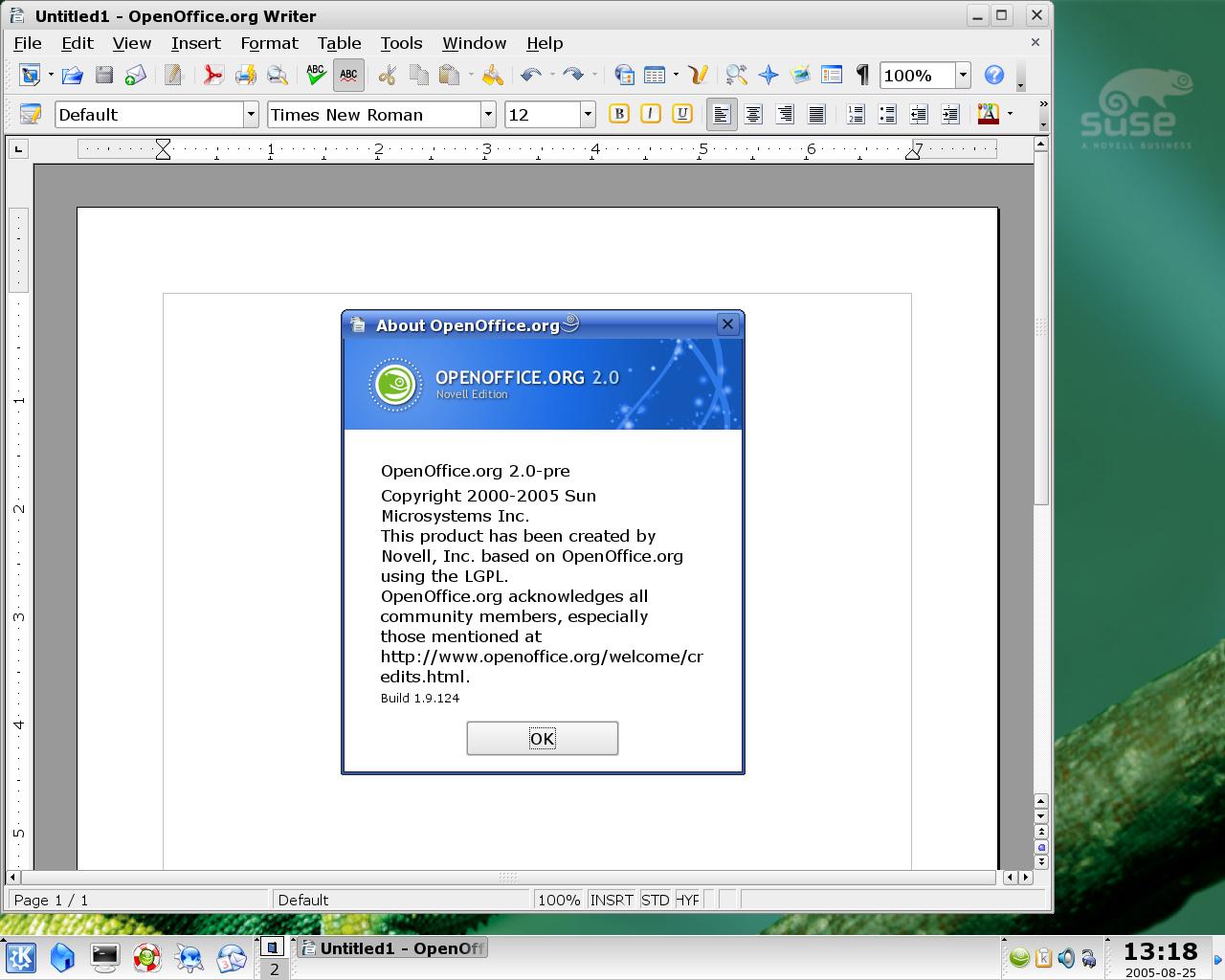
Task: Decrease paragraph indent
Action: [919, 115]
